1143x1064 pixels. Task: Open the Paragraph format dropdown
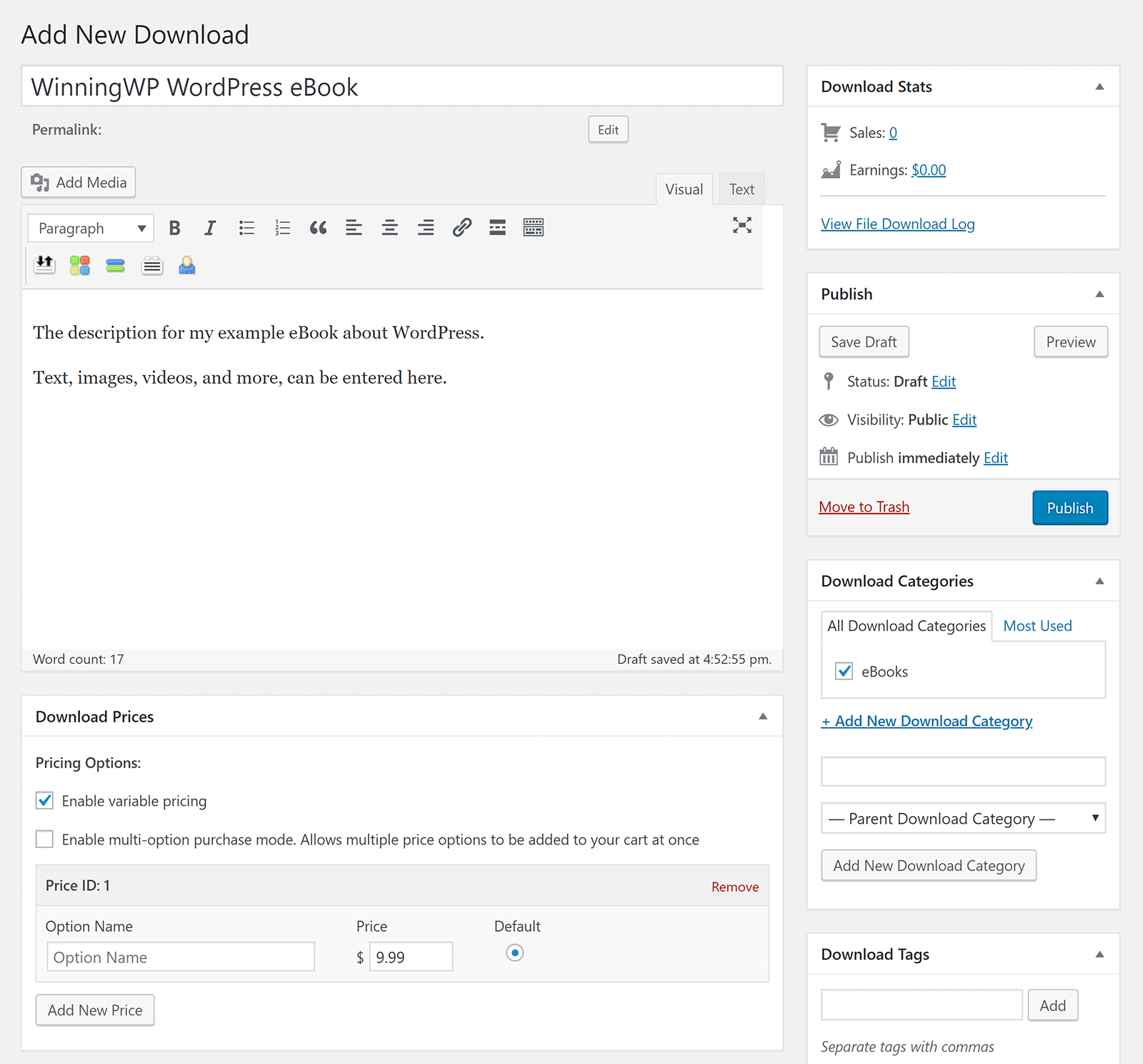tap(91, 228)
